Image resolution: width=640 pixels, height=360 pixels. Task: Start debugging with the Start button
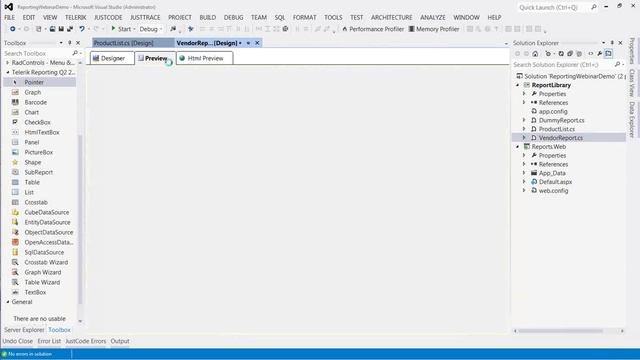[x=121, y=29]
